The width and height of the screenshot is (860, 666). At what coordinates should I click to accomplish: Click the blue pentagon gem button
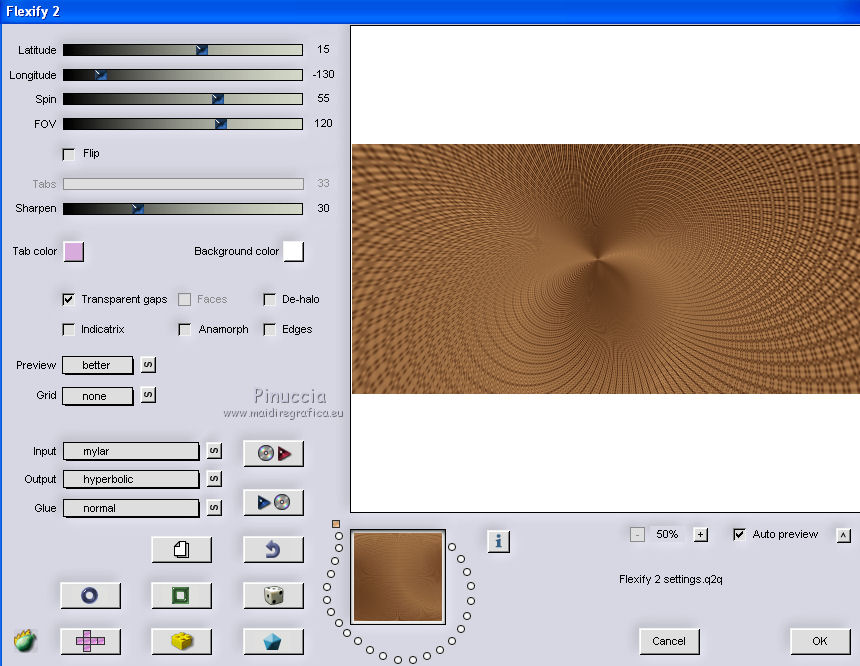coord(273,642)
